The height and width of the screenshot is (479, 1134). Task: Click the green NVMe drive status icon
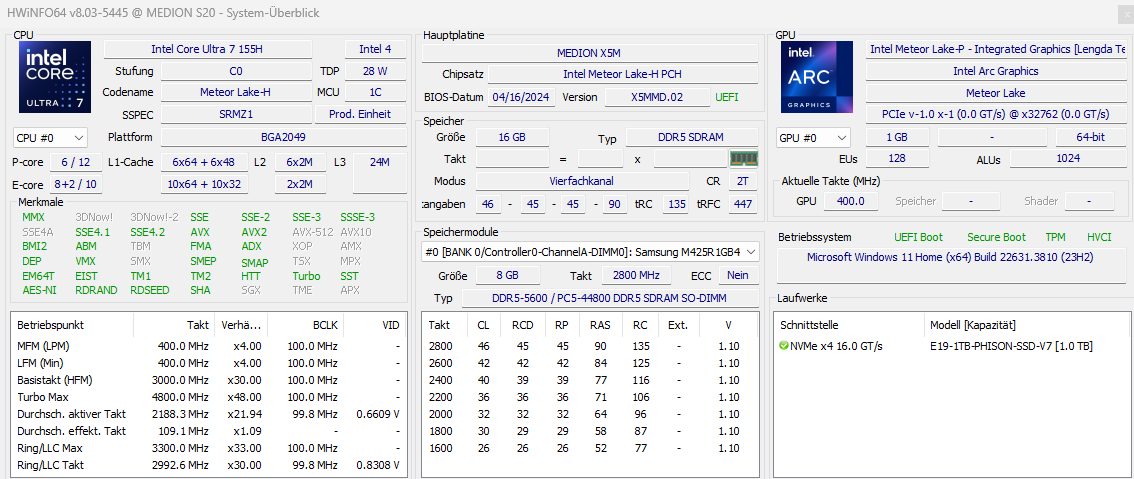tap(784, 346)
